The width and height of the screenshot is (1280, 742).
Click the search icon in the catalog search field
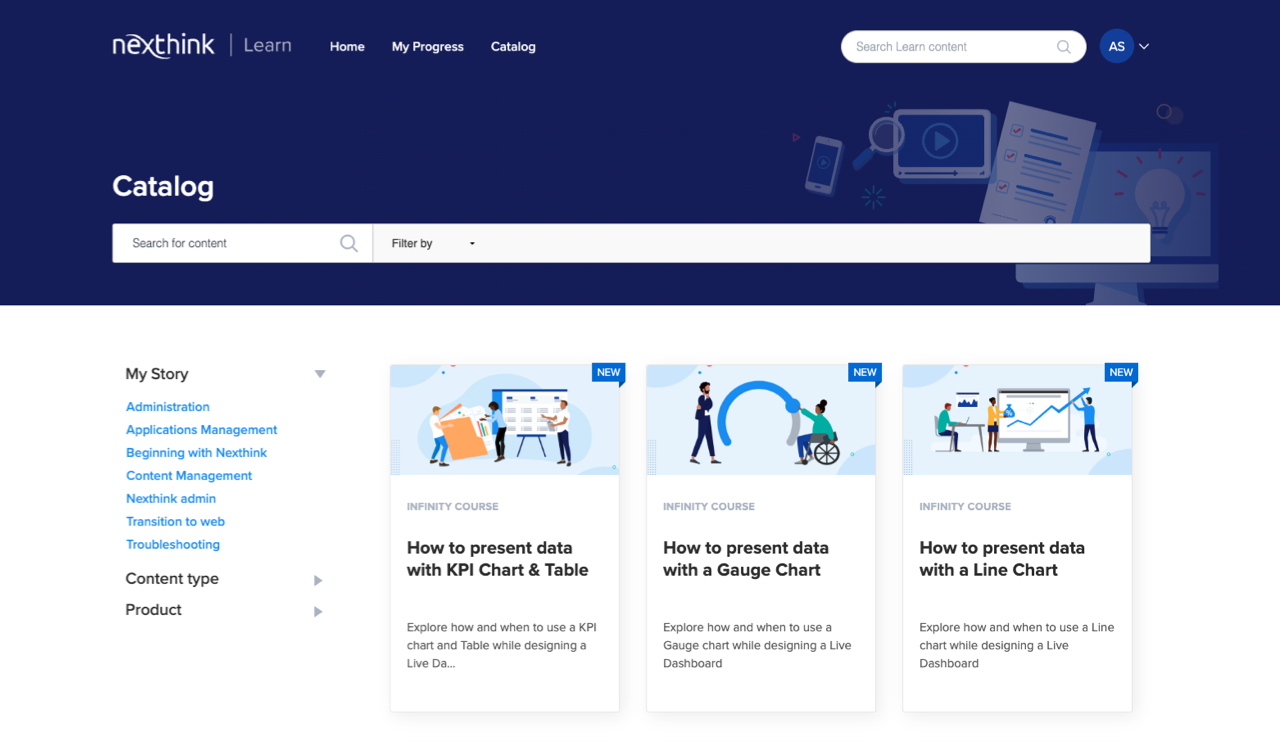[x=348, y=243]
